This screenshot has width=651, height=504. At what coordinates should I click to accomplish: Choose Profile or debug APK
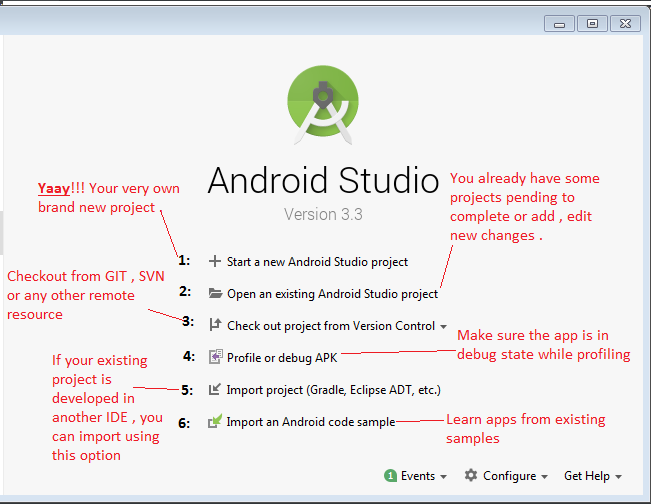[282, 357]
